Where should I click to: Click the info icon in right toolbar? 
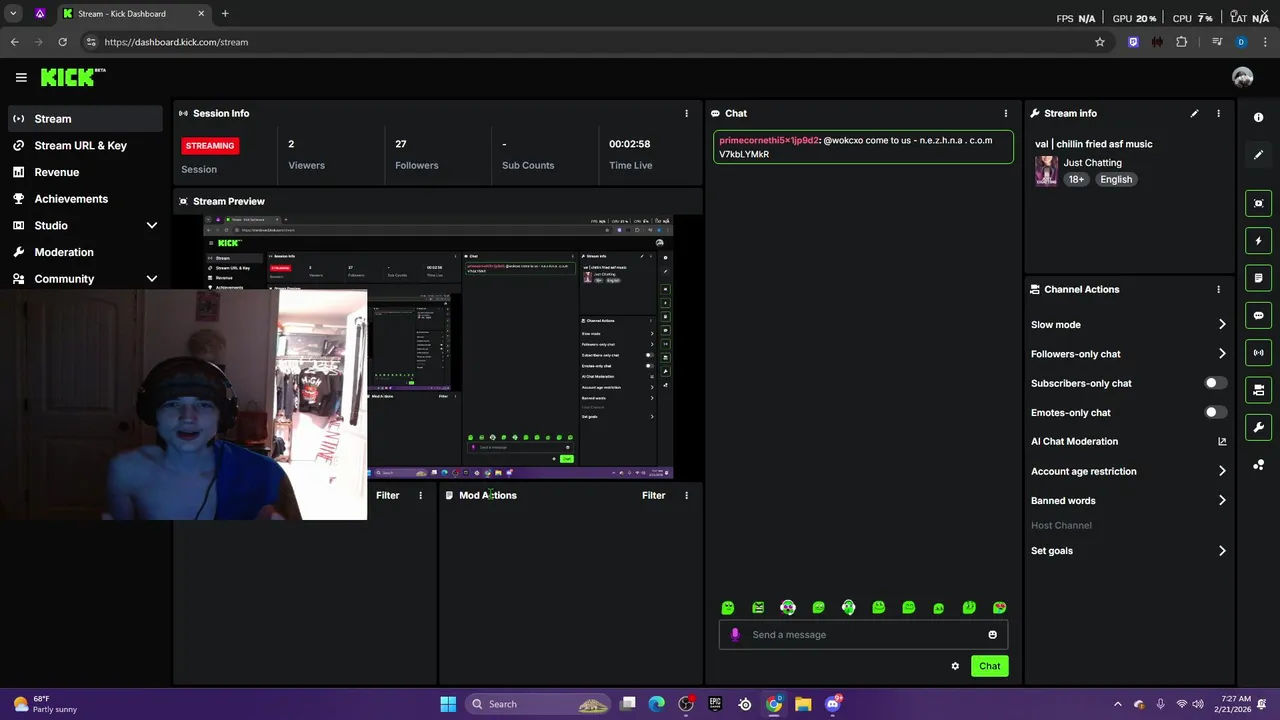point(1258,118)
